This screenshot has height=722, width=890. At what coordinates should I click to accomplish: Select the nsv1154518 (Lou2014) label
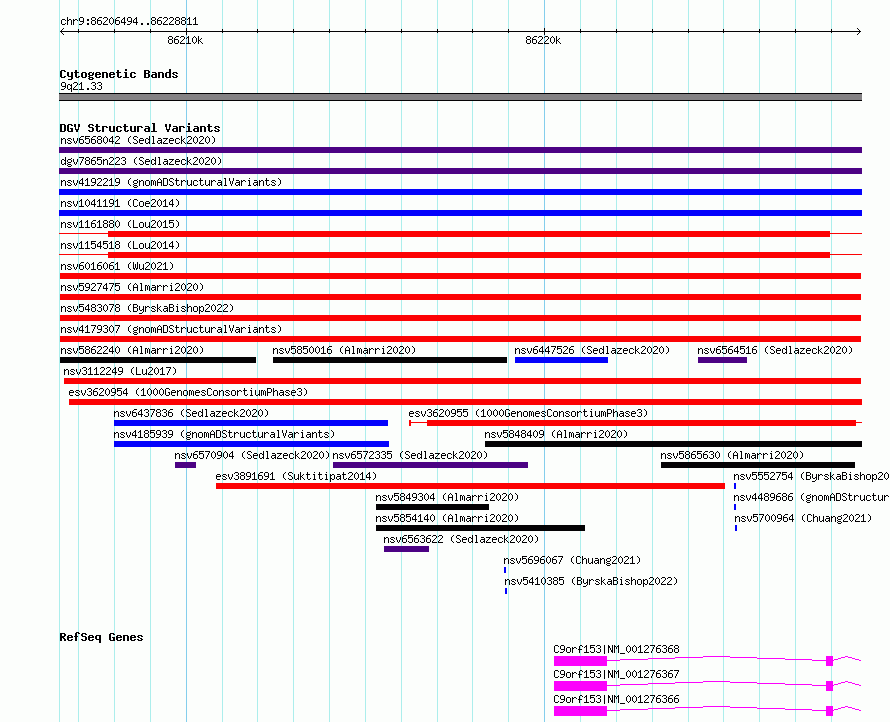tap(120, 245)
